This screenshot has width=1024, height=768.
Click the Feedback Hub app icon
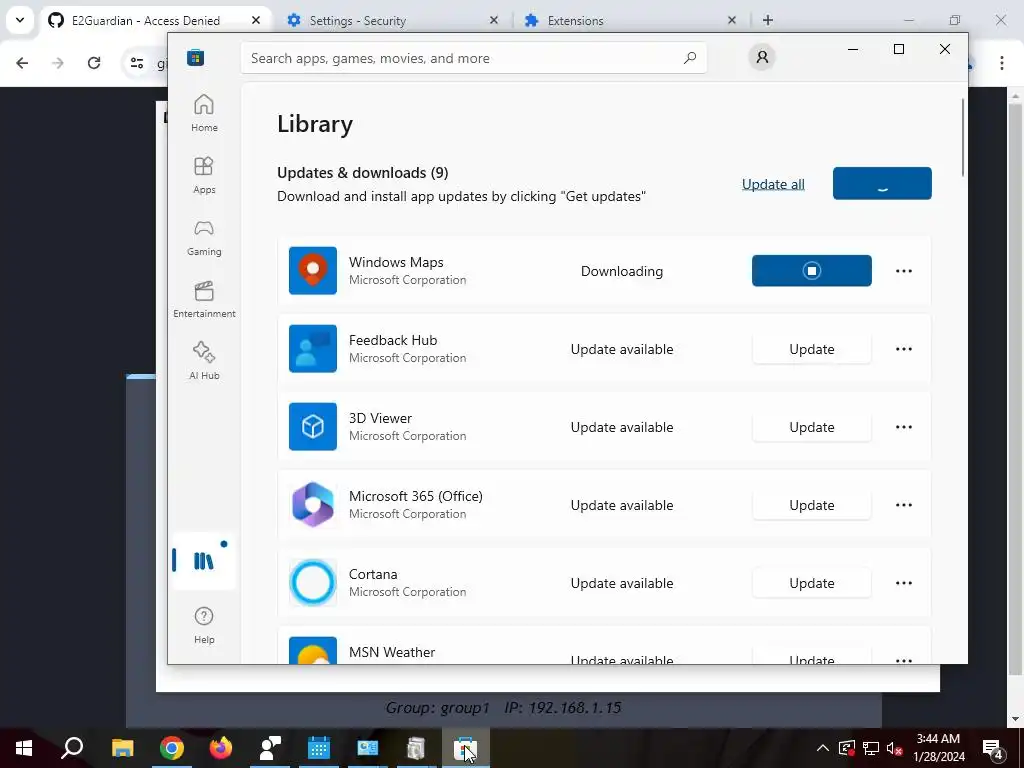[313, 349]
